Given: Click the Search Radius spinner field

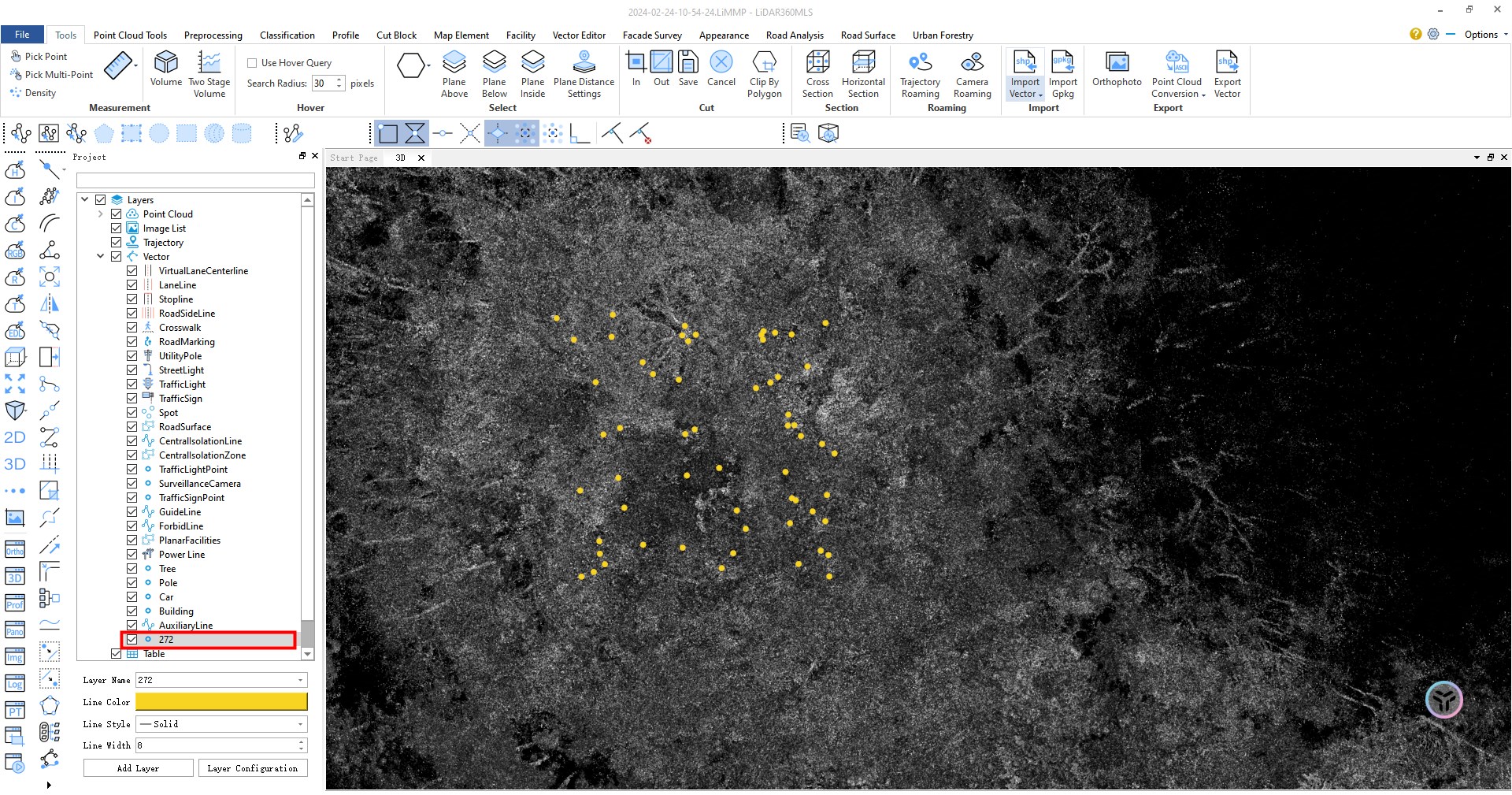Looking at the screenshot, I should click(328, 84).
